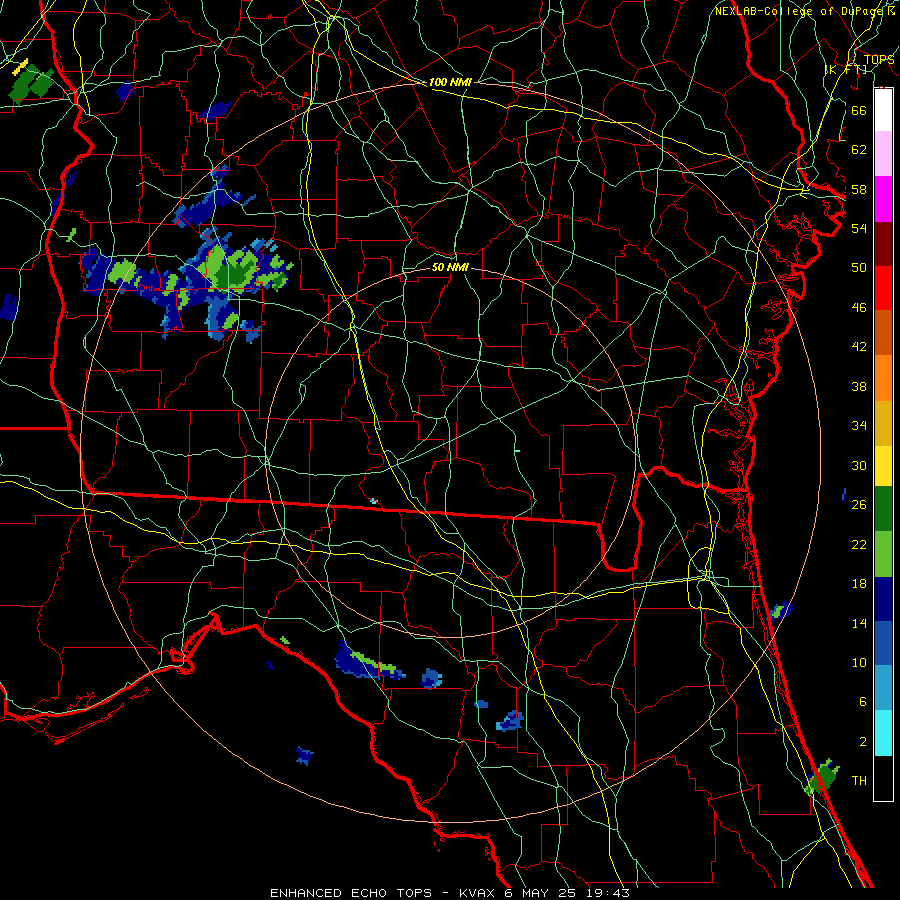
Task: Click the TOPS legend heading
Action: pos(879,59)
